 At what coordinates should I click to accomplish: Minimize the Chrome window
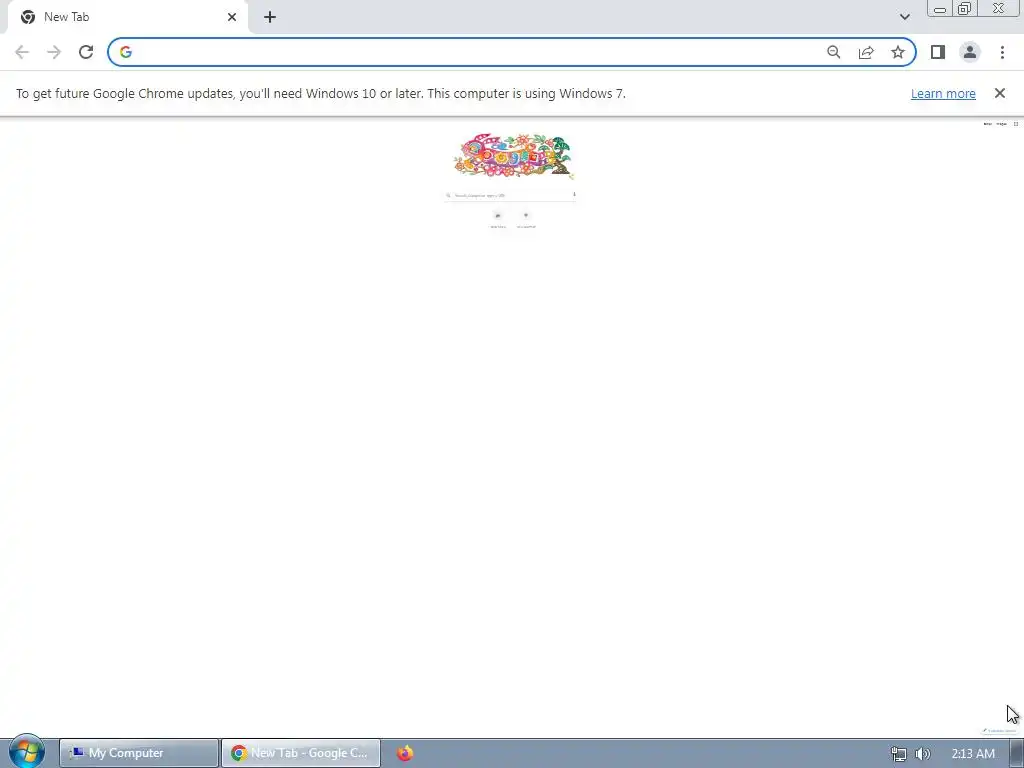(x=940, y=8)
